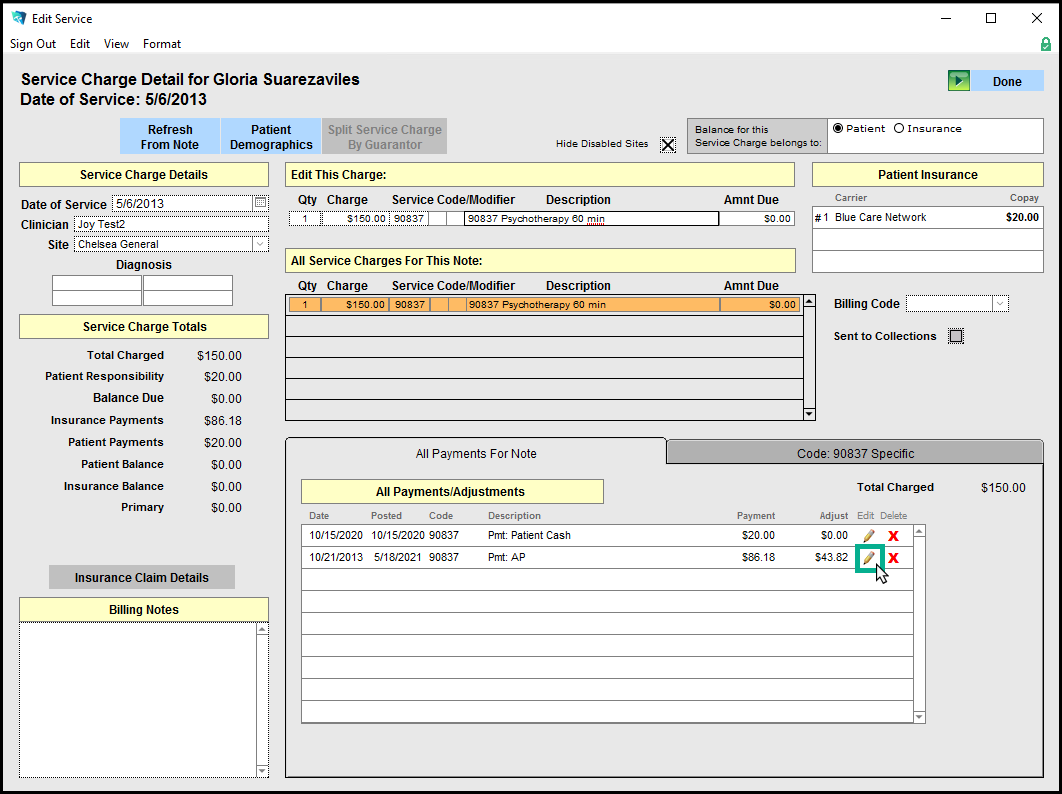Open the Billing Code dropdown
The image size is (1062, 794).
999,304
